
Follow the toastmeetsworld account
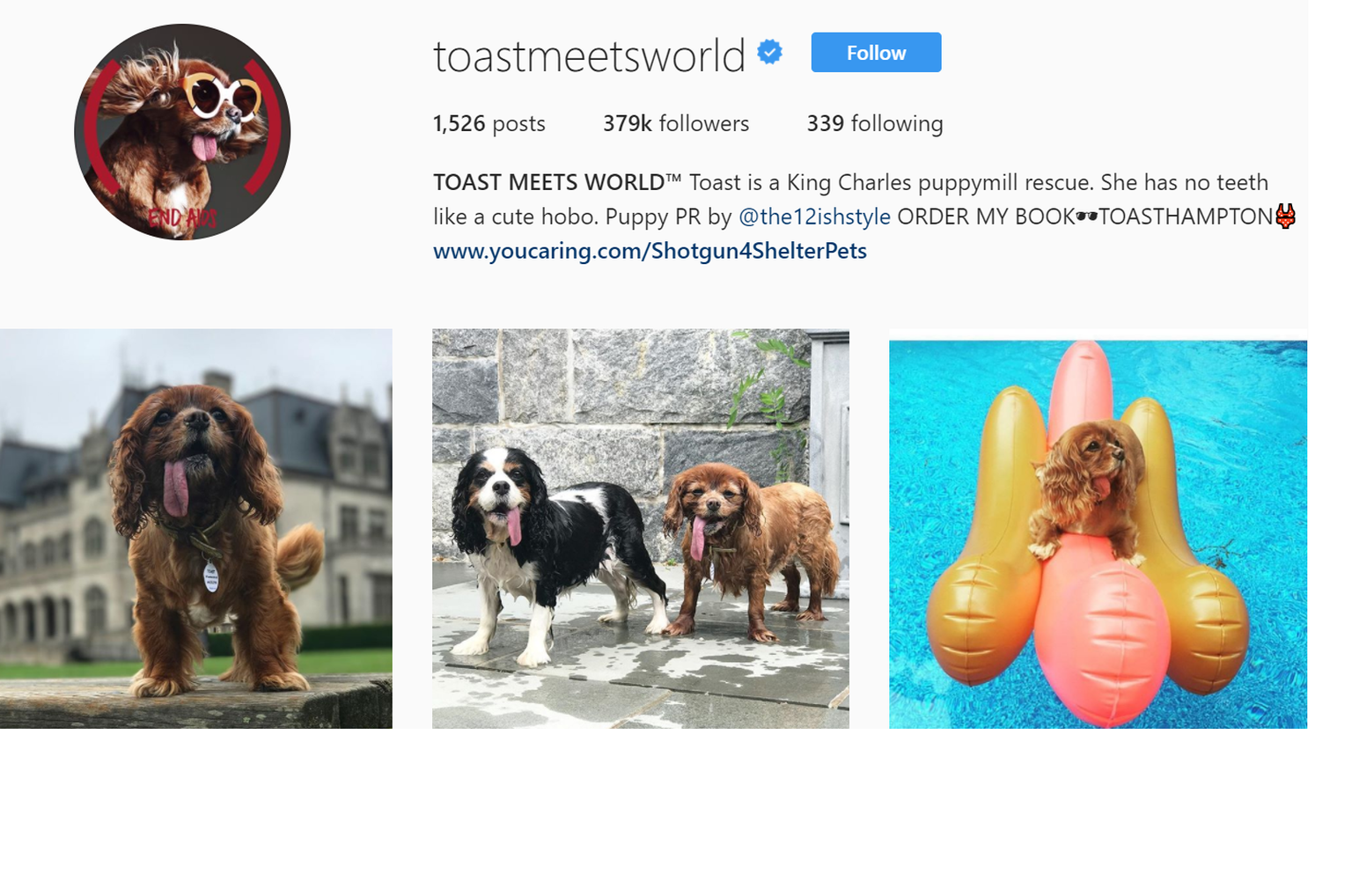(876, 53)
